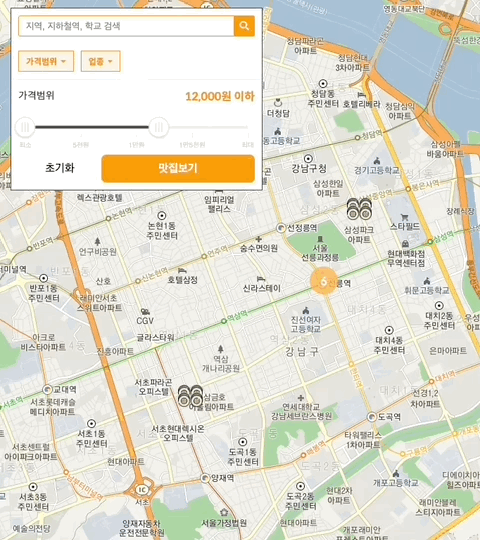Click the 강남구청 office marker icon
Screen dimensions: 480x540
click(x=308, y=159)
